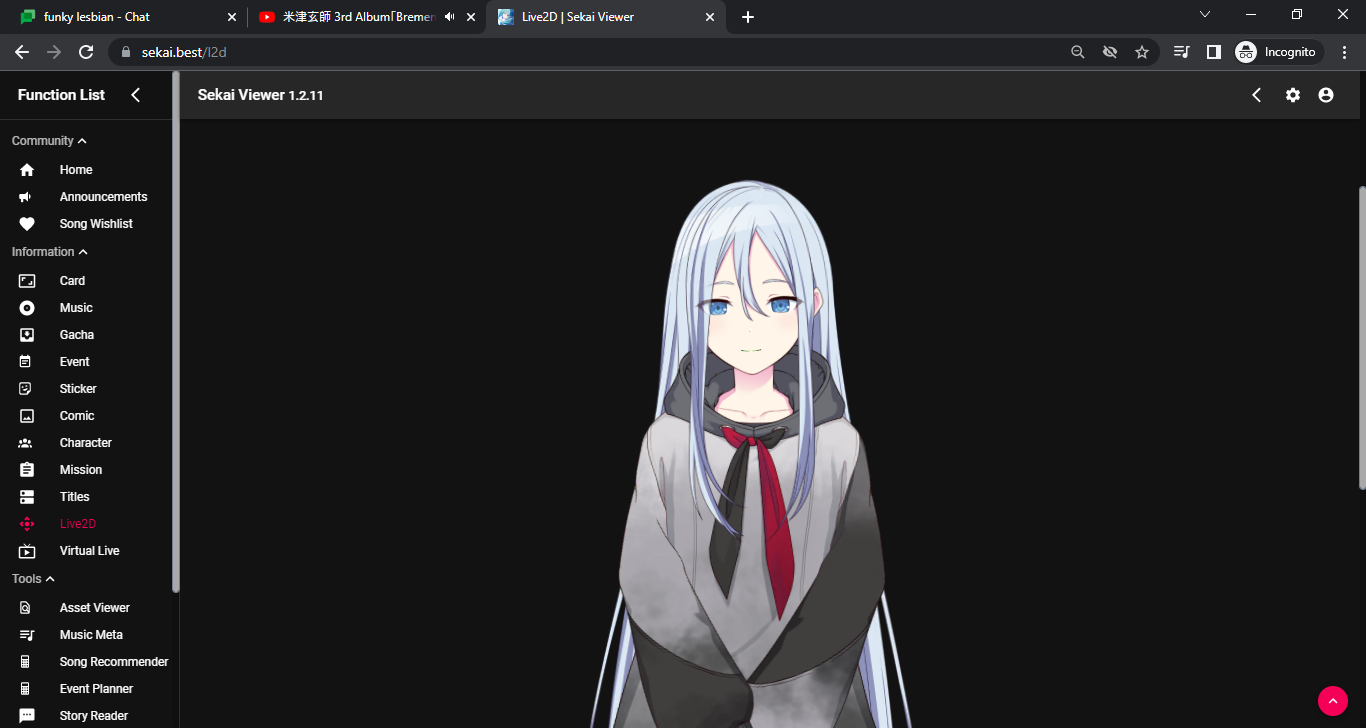
Task: Click the Asset Viewer icon
Action: (27, 608)
